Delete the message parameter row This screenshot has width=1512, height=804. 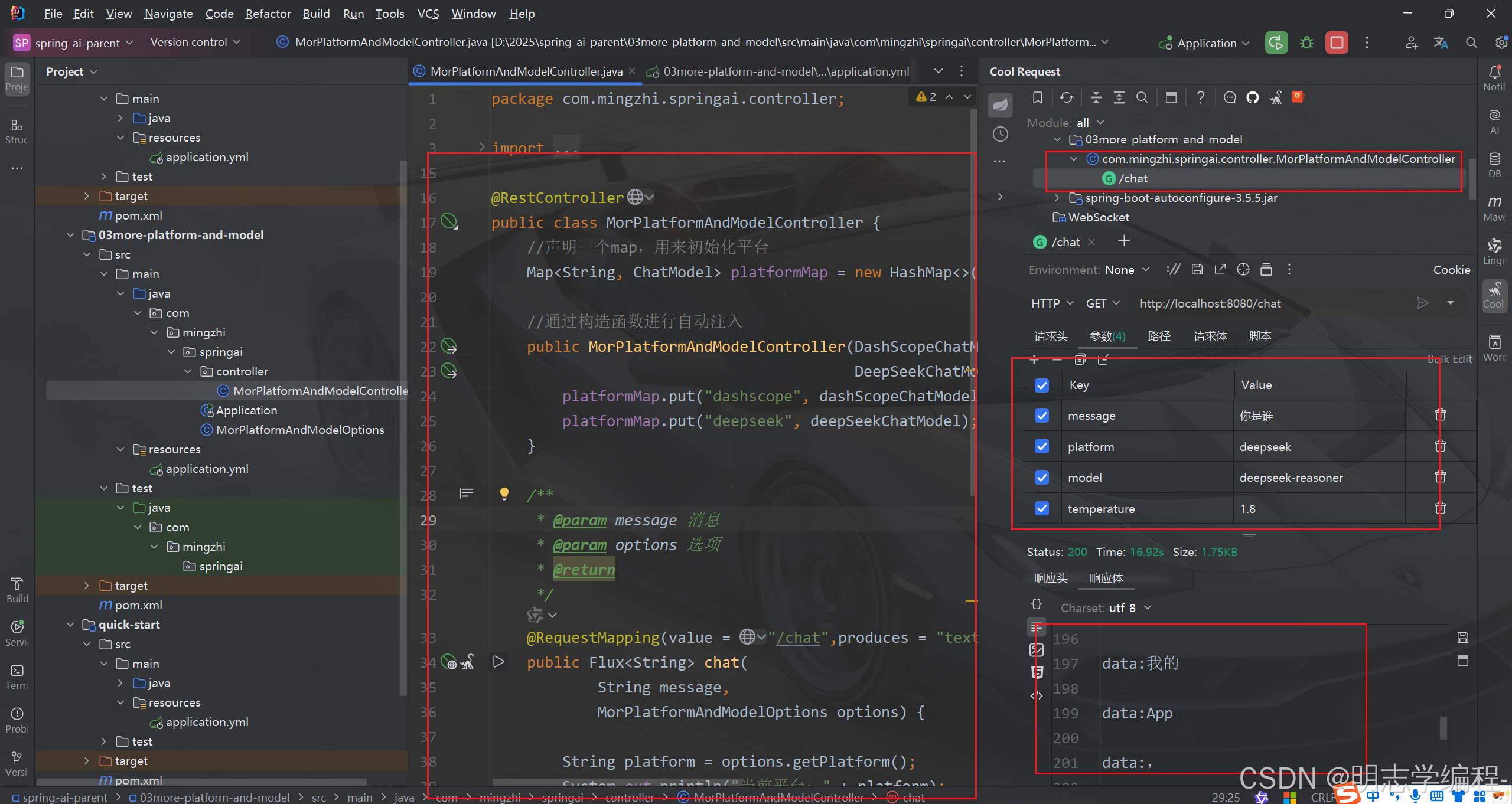coord(1441,415)
